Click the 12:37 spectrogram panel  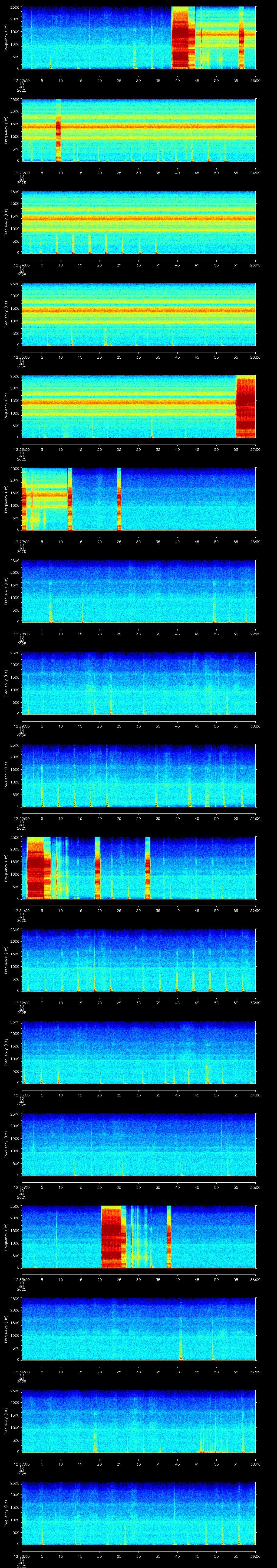tap(138, 1421)
